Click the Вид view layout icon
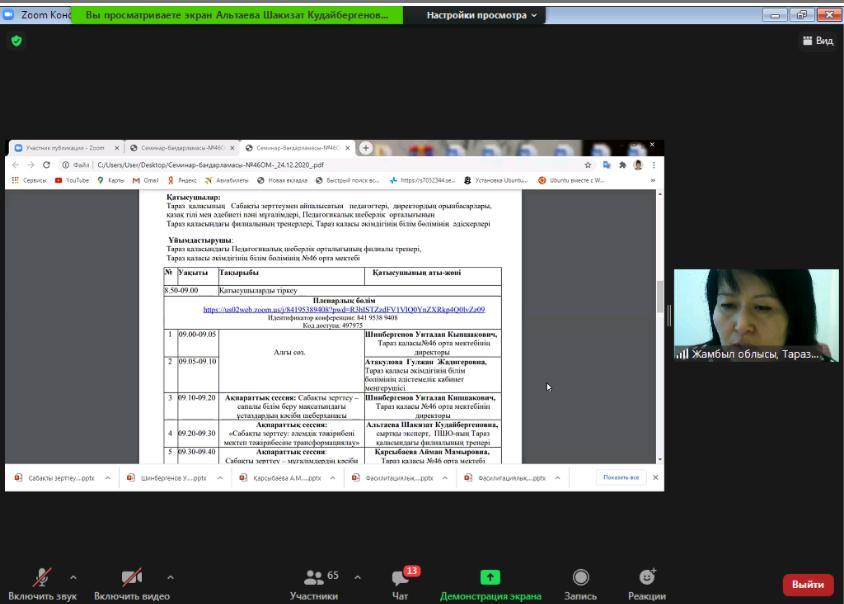 click(x=817, y=41)
